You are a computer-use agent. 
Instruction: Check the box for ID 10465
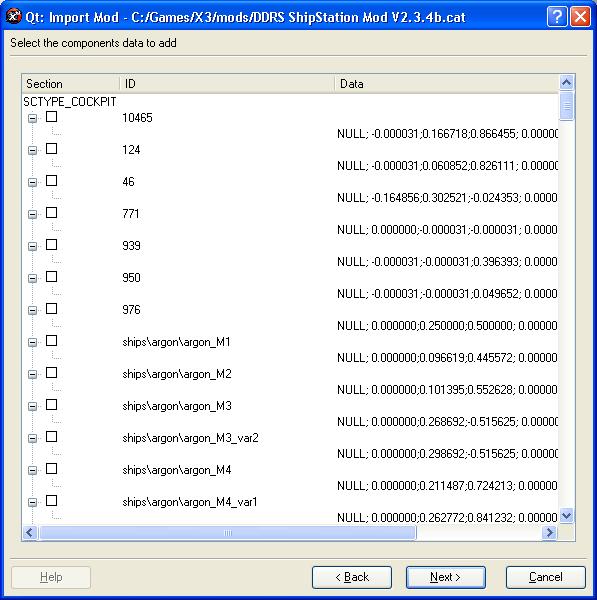pyautogui.click(x=51, y=117)
